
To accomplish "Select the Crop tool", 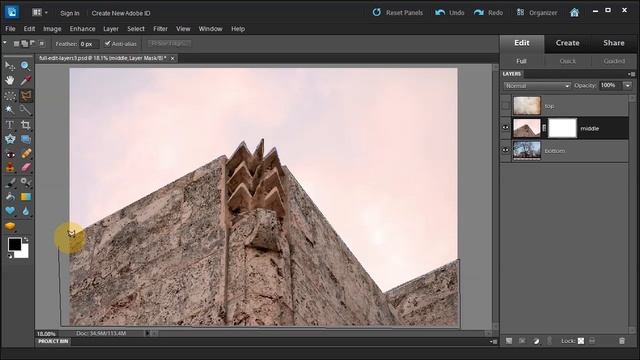I will (25, 124).
